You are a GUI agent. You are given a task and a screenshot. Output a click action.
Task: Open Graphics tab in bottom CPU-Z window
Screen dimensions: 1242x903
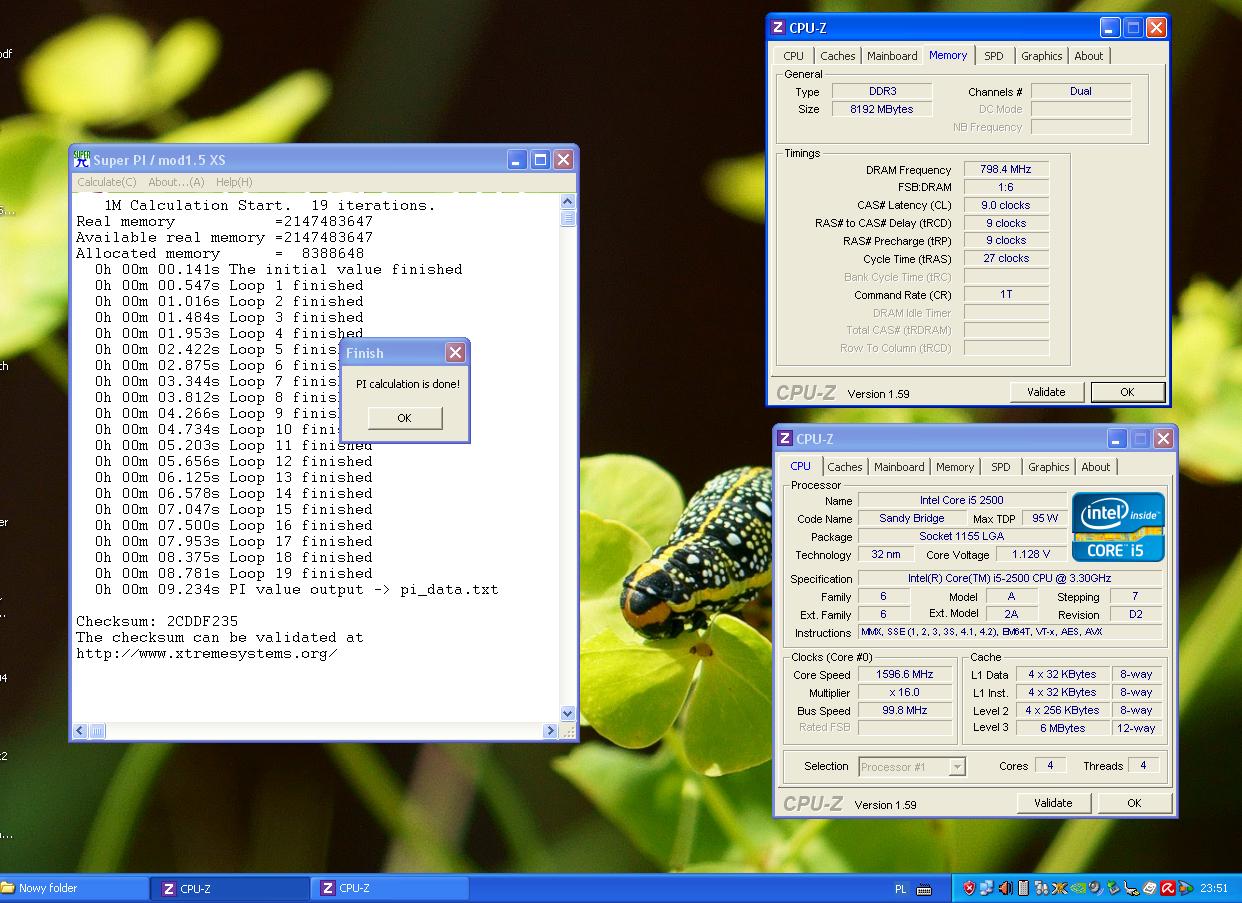pos(1049,467)
